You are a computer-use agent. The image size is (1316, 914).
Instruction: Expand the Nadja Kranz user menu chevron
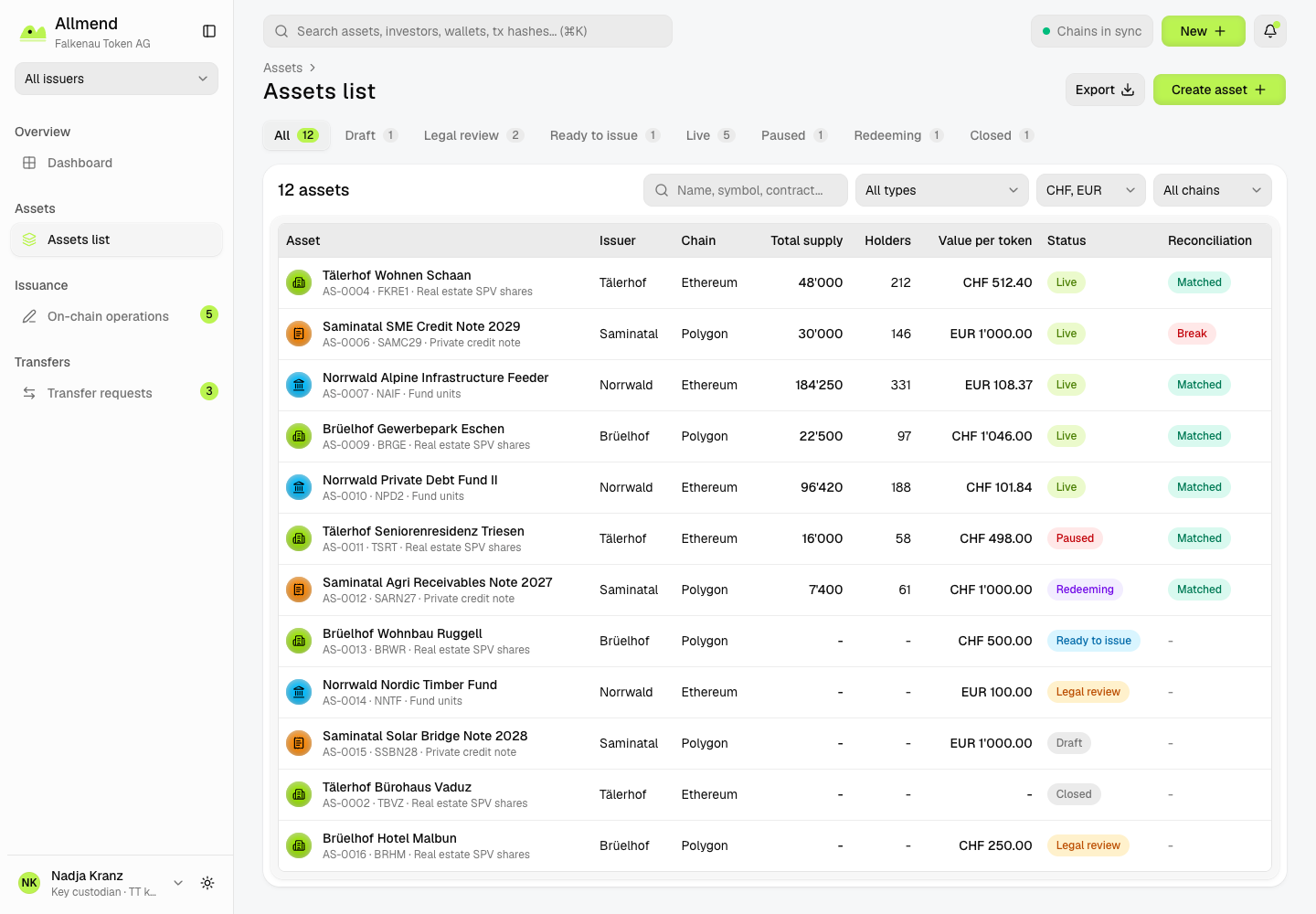[x=178, y=883]
